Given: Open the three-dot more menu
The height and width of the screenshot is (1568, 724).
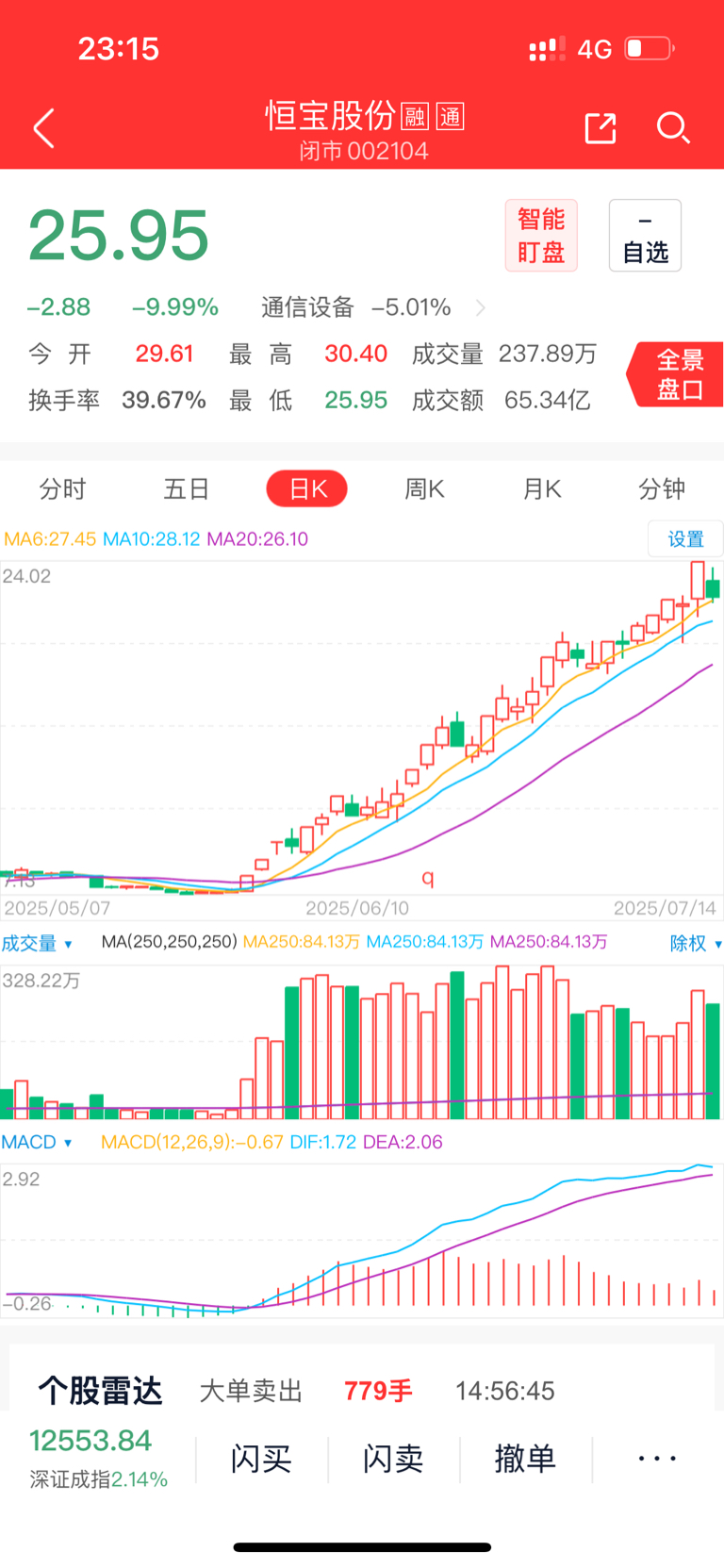Looking at the screenshot, I should [x=657, y=1459].
